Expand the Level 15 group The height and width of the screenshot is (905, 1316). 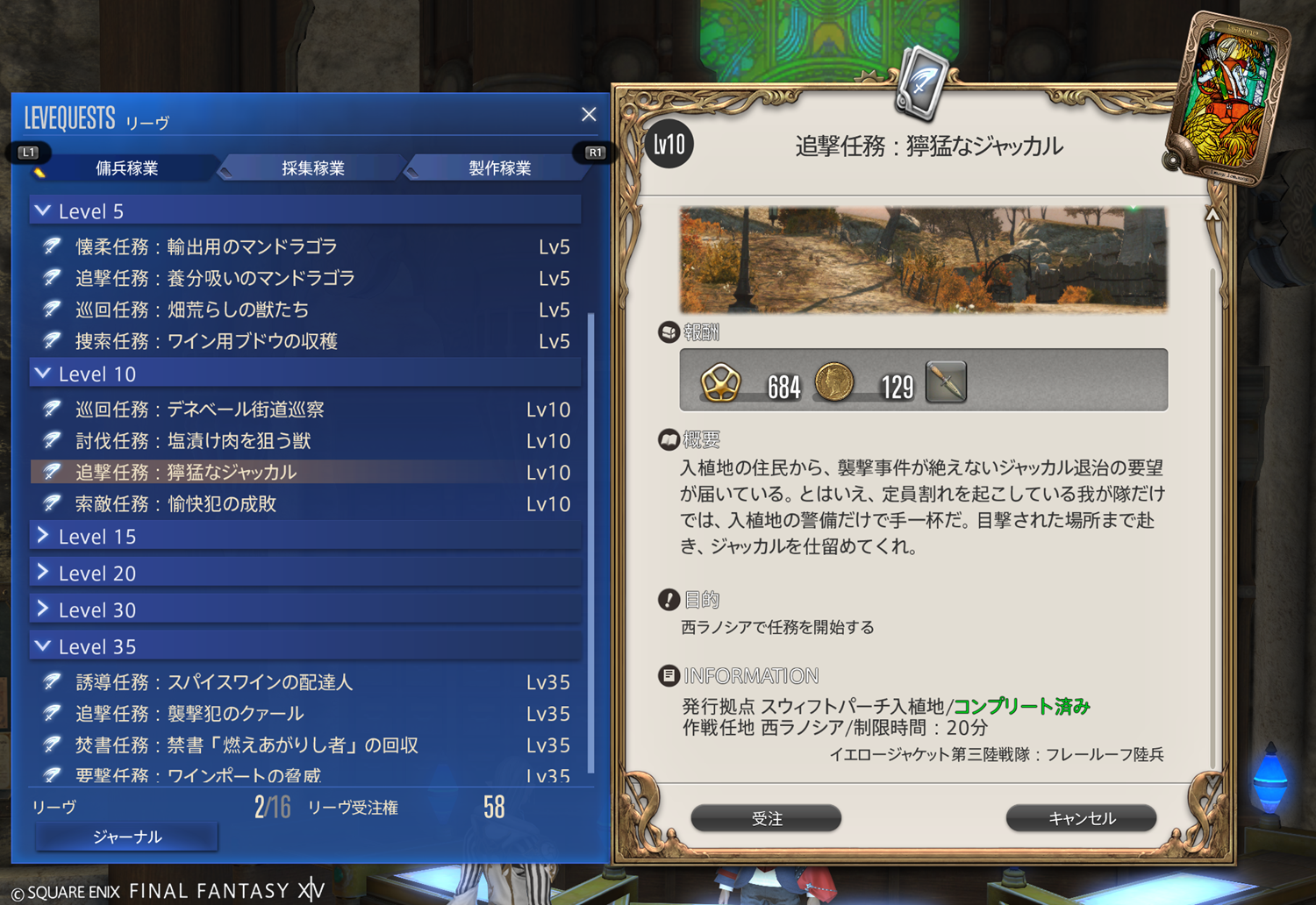point(306,536)
